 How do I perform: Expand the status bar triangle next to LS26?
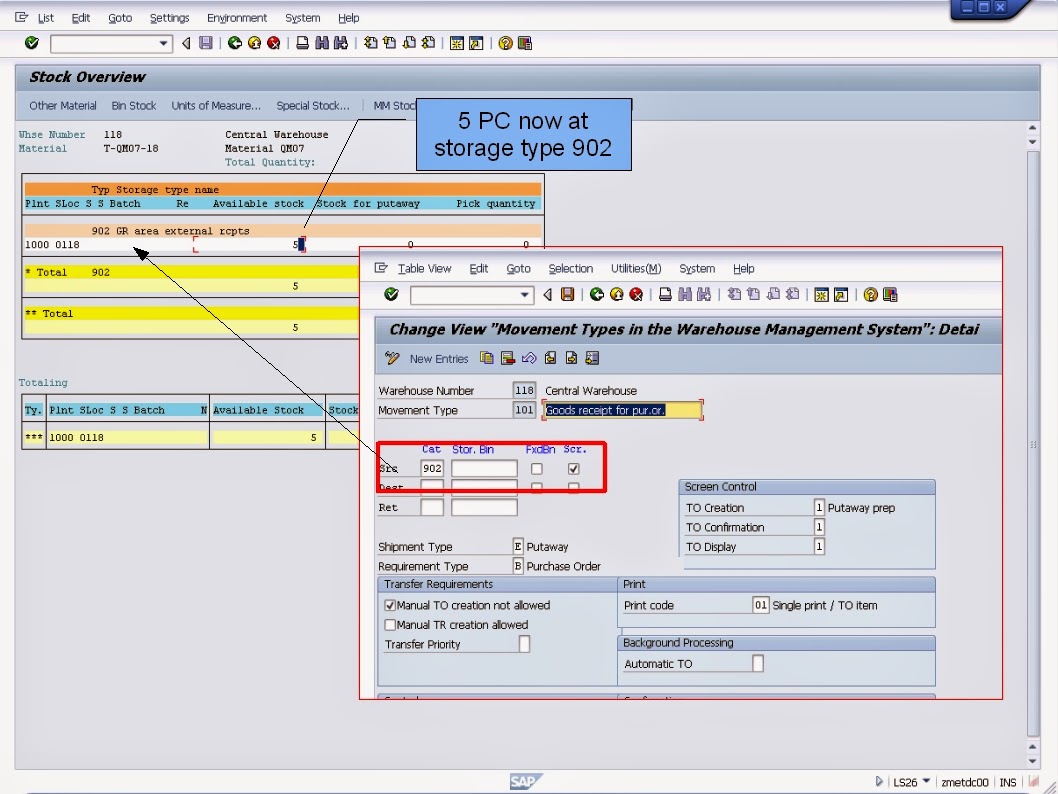coord(879,781)
